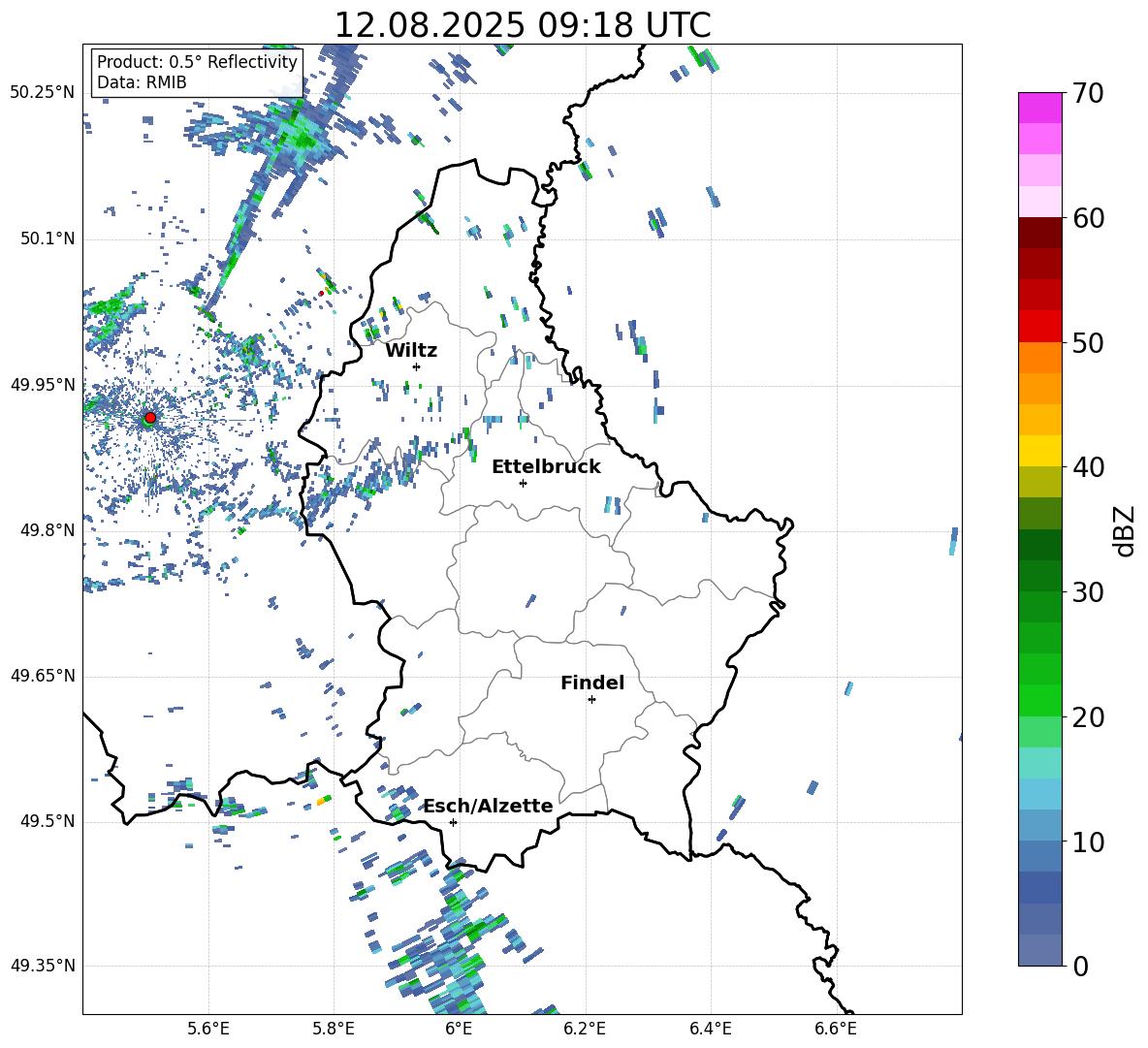Click the Data: RMIB text
Screen dimensions: 1148x1048
click(x=142, y=82)
